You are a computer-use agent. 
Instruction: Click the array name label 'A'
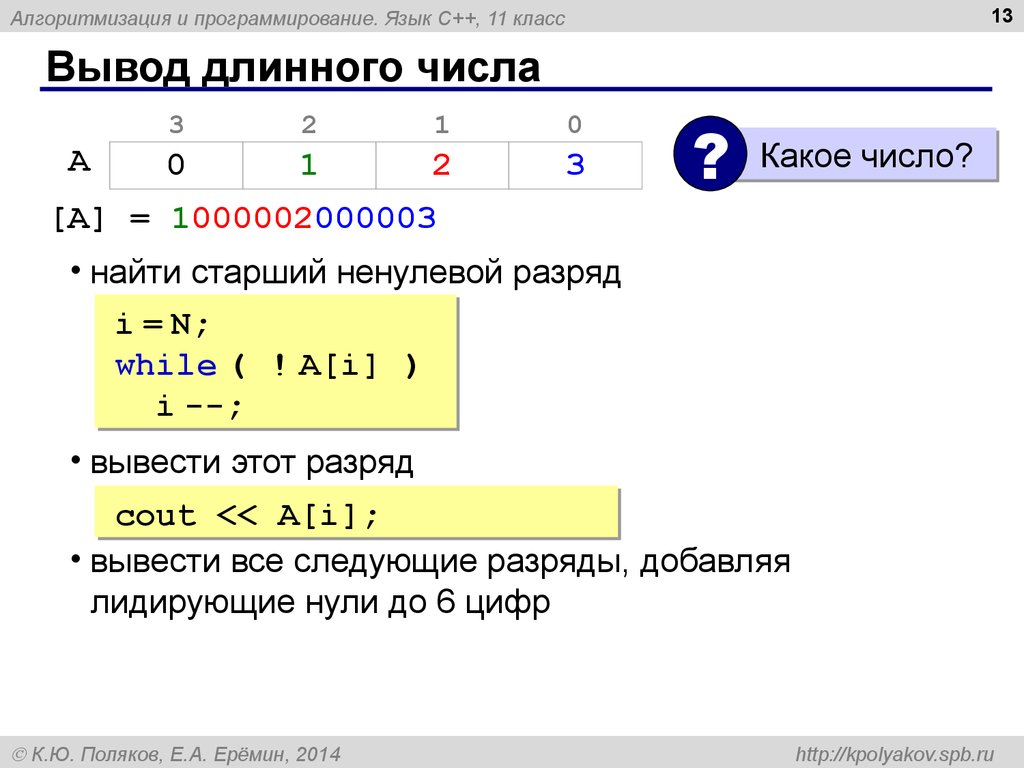coord(79,161)
